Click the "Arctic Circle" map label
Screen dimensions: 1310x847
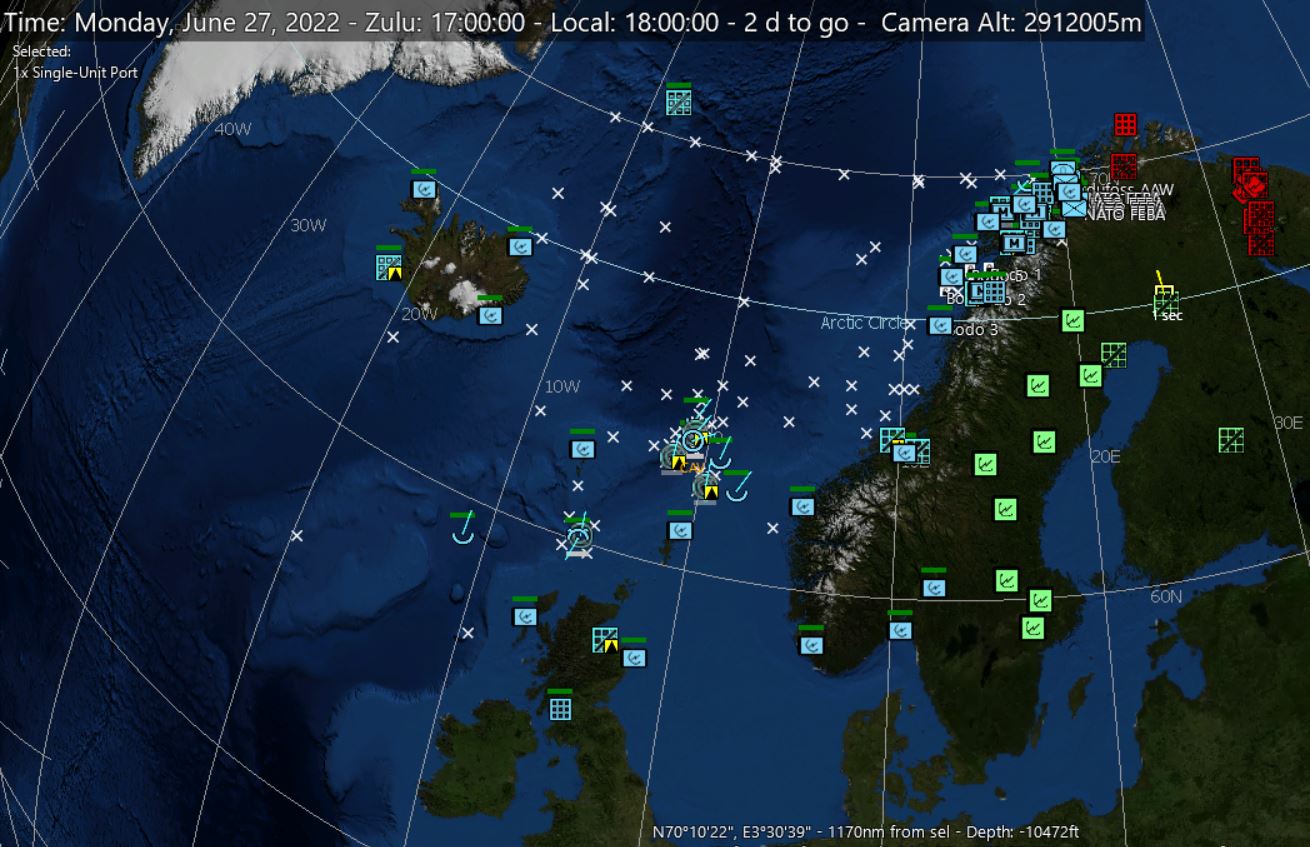(x=864, y=323)
